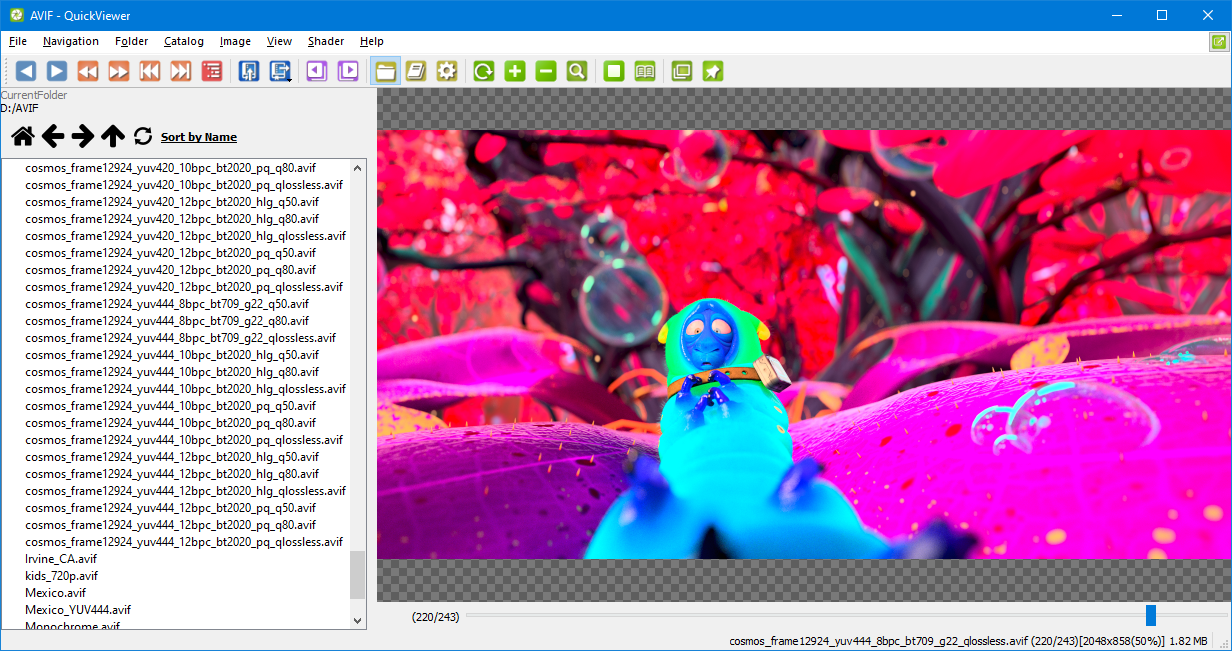Toggle dual page book view icon
Screen dimensions: 1232x651
click(645, 71)
